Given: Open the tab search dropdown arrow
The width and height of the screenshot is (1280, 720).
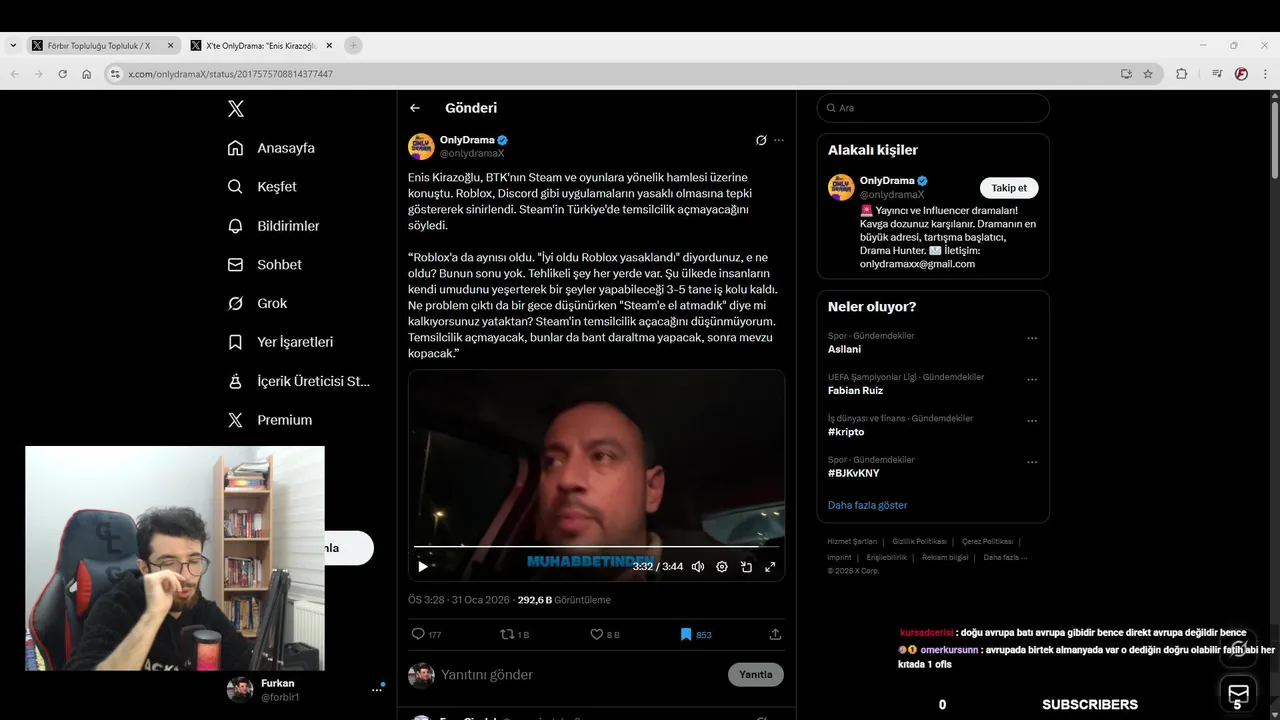Looking at the screenshot, I should tap(13, 46).
